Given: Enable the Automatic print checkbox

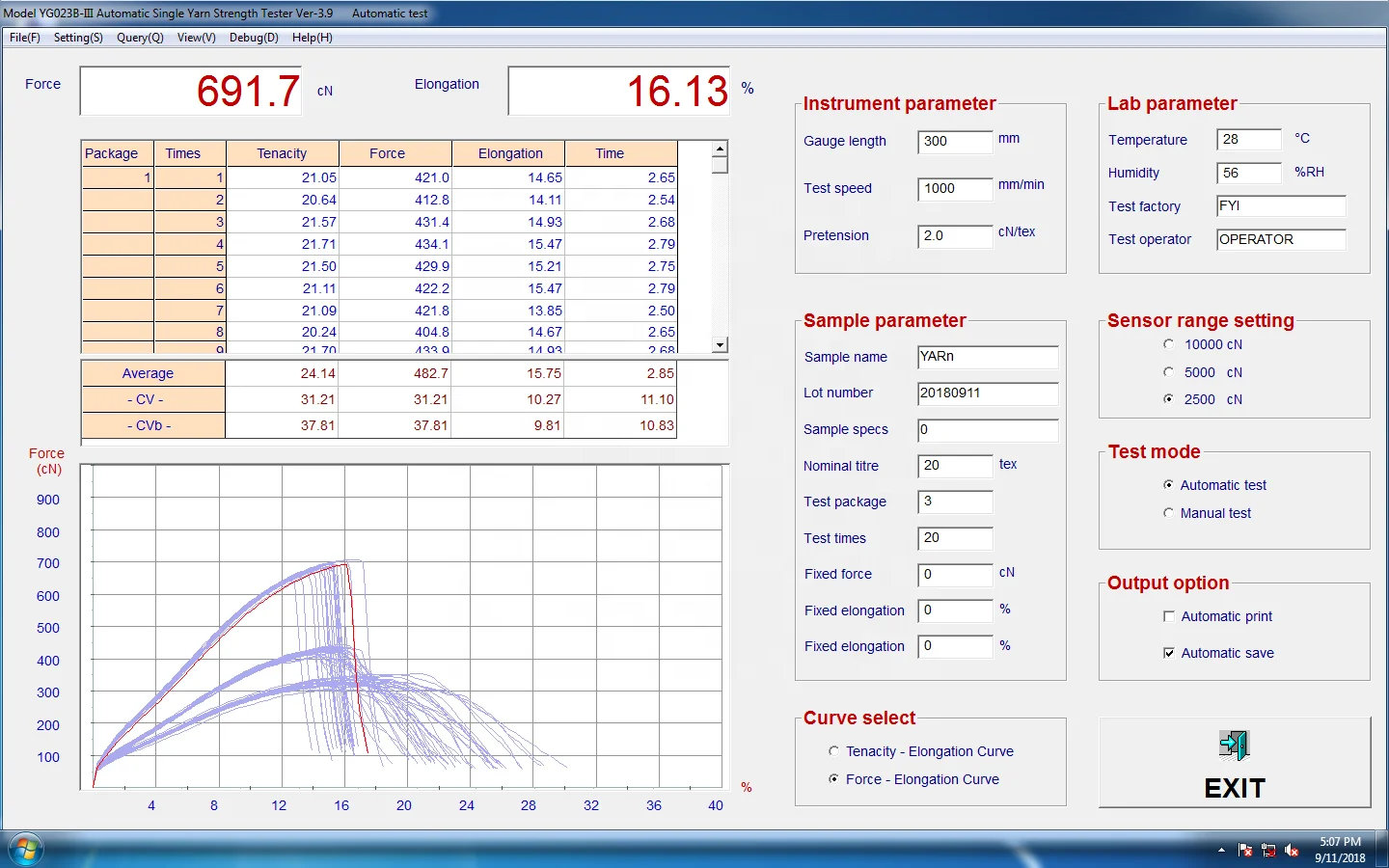Looking at the screenshot, I should click(x=1168, y=616).
